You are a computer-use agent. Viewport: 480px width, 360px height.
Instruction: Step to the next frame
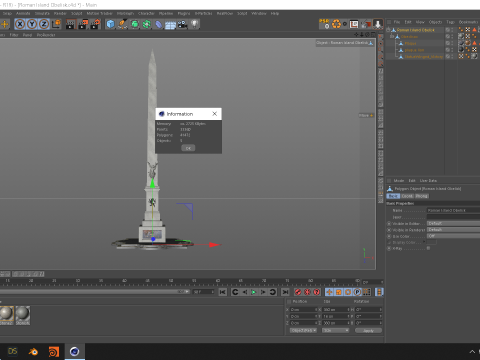tap(263, 292)
